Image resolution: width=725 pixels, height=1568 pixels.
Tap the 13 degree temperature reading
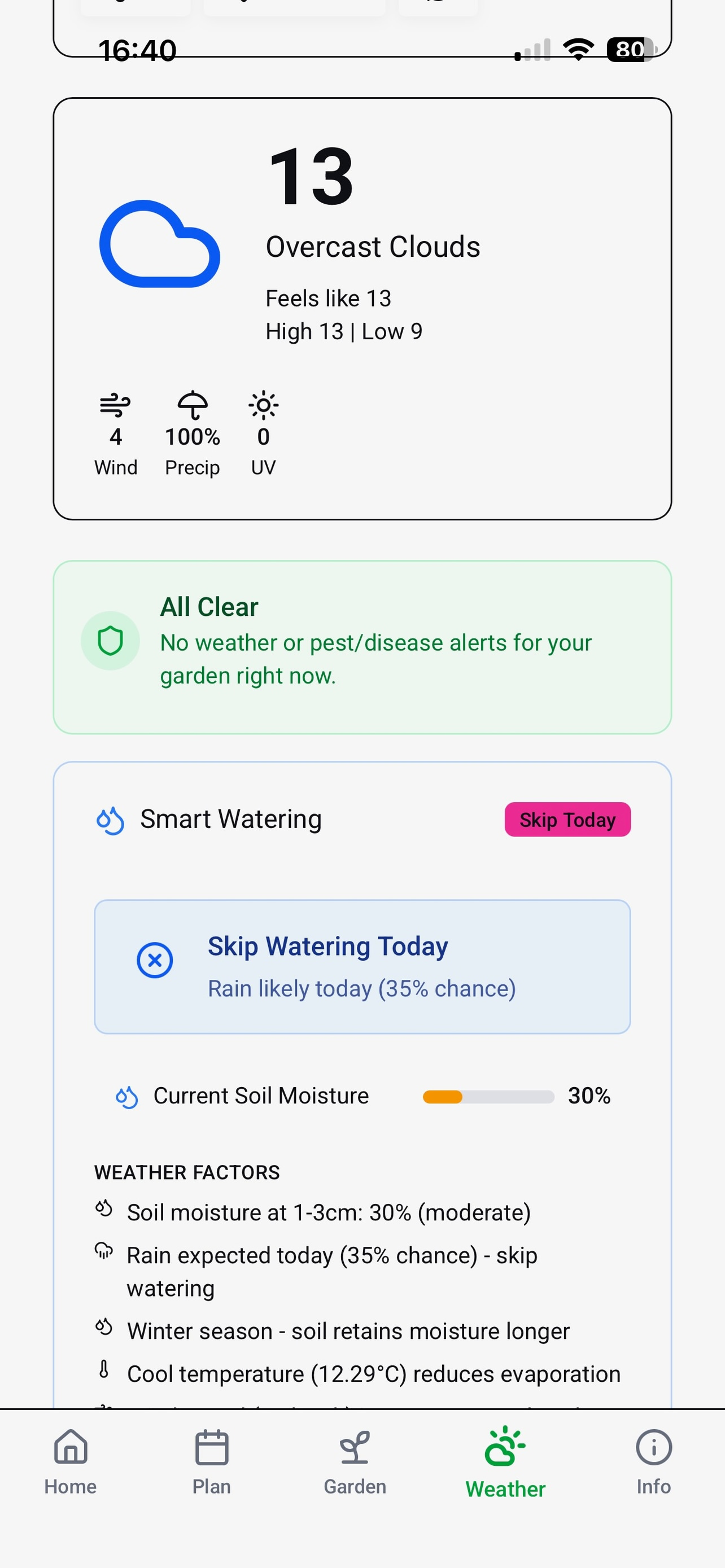point(311,177)
